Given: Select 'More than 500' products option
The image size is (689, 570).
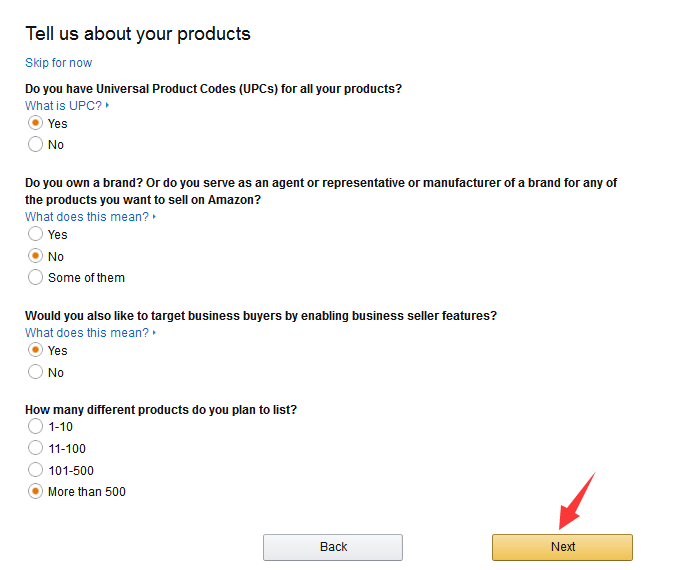Looking at the screenshot, I should click(x=36, y=491).
